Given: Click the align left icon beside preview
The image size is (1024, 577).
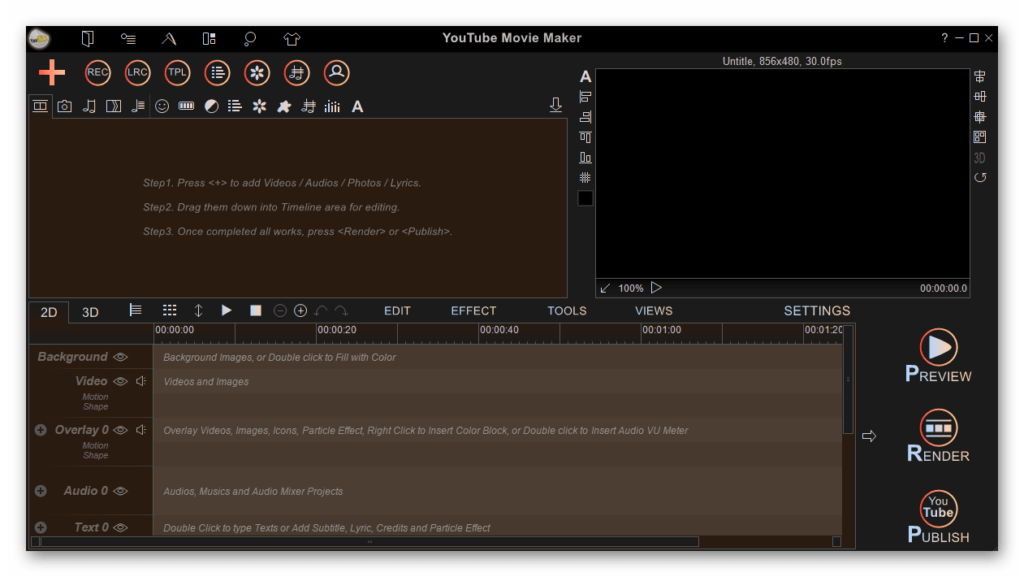Looking at the screenshot, I should click(585, 97).
